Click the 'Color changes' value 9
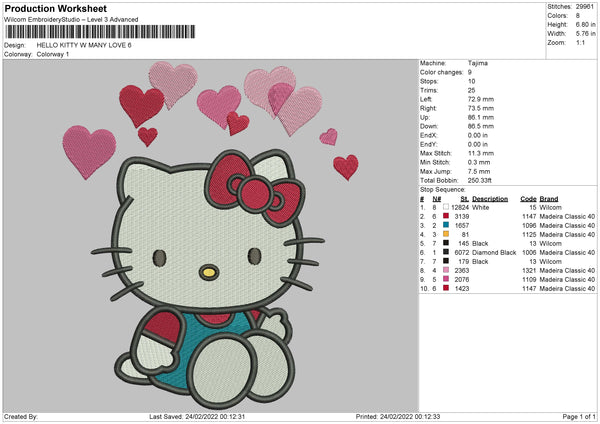The width and height of the screenshot is (600, 424). click(x=470, y=72)
